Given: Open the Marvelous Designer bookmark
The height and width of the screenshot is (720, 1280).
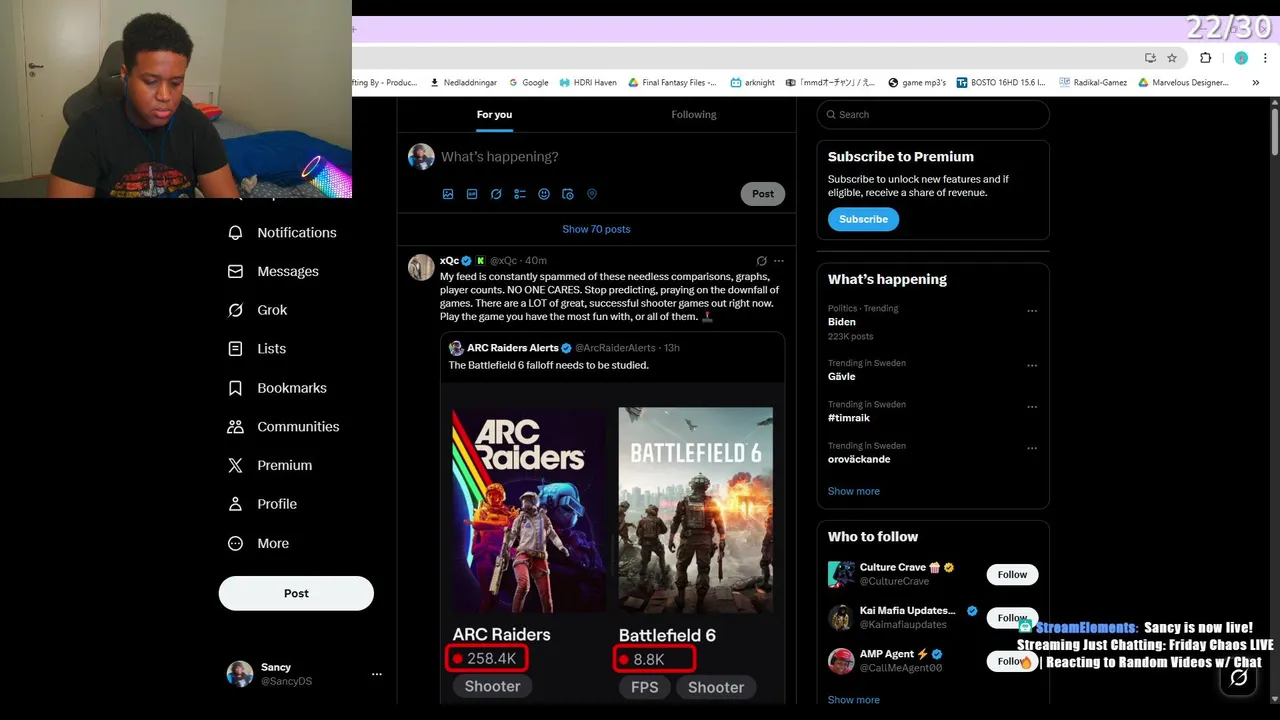Looking at the screenshot, I should click(1184, 83).
